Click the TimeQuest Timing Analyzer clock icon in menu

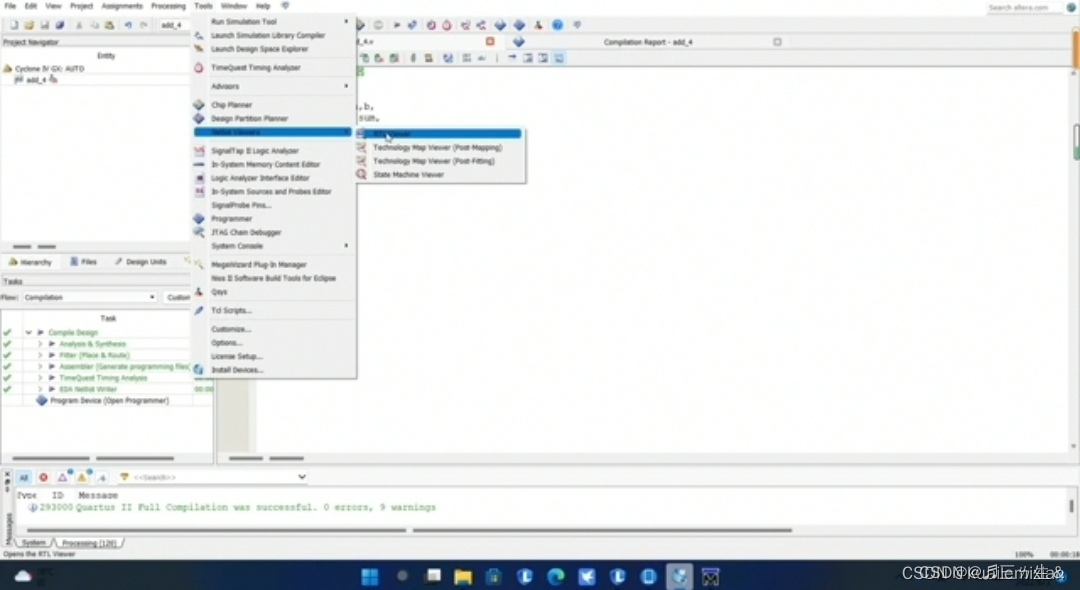tap(198, 67)
